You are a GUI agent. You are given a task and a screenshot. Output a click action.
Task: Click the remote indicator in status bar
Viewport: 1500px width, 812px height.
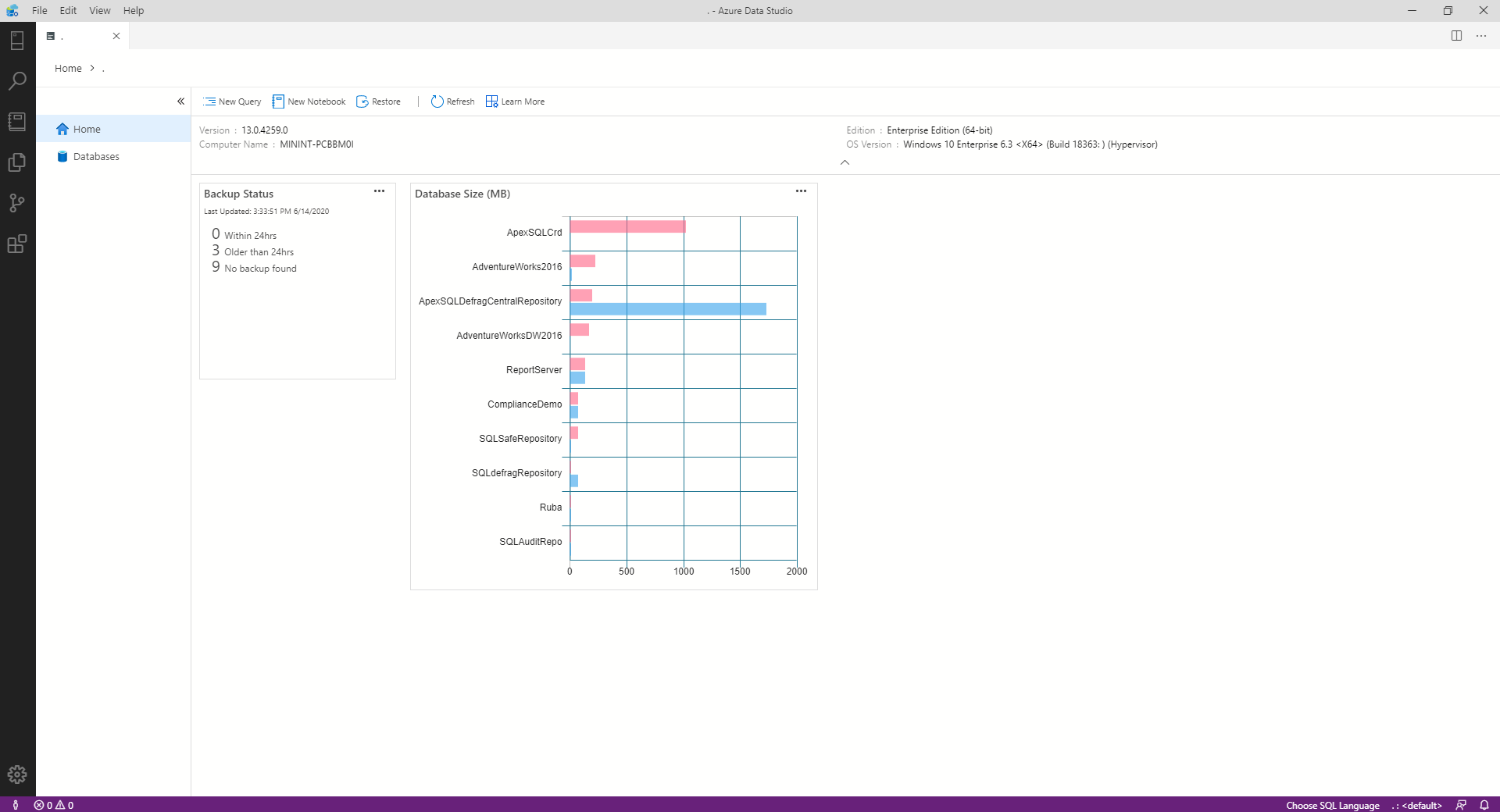pyautogui.click(x=16, y=805)
